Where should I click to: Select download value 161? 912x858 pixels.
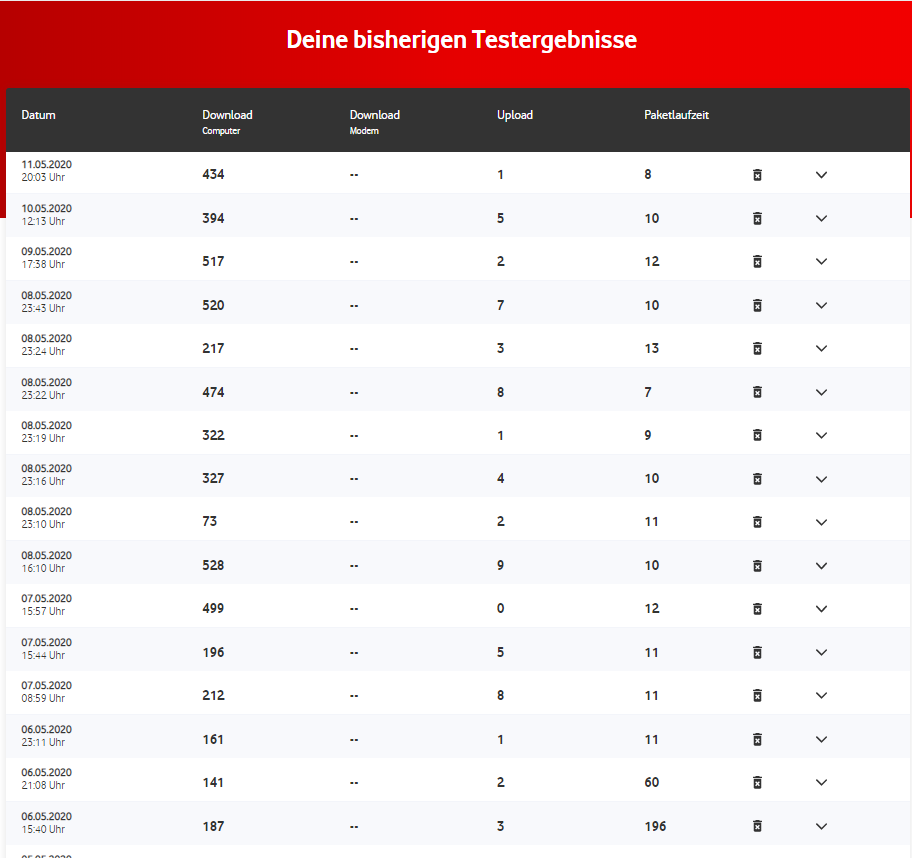pos(213,739)
